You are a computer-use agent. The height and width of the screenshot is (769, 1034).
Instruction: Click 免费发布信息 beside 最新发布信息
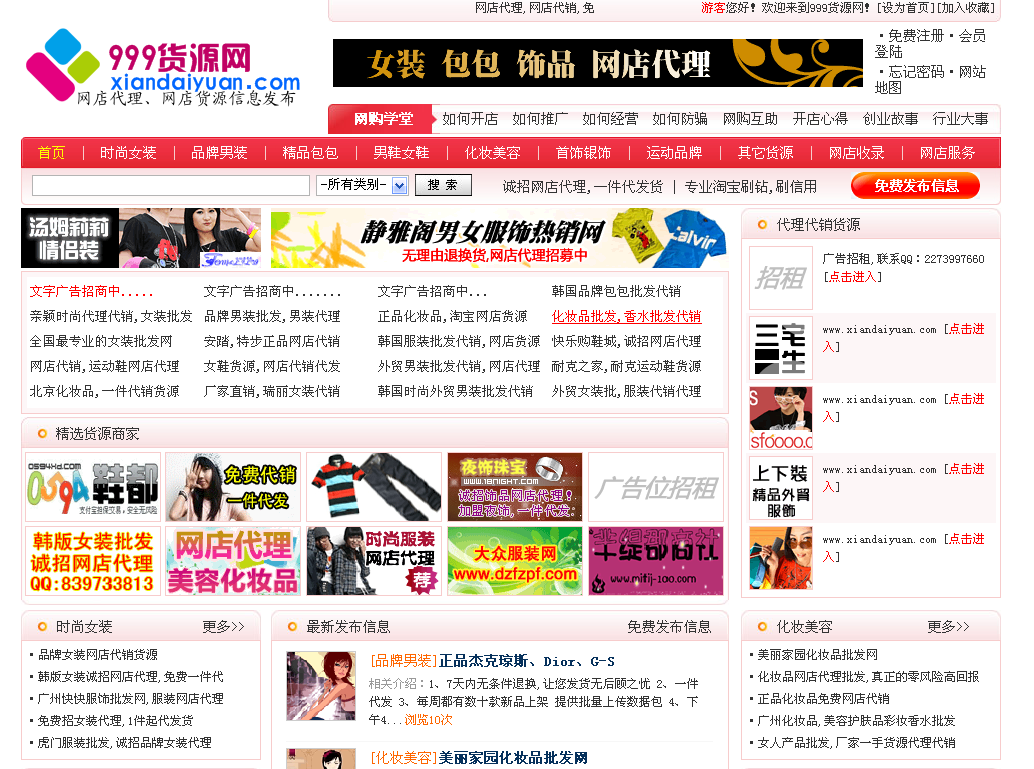tap(669, 627)
